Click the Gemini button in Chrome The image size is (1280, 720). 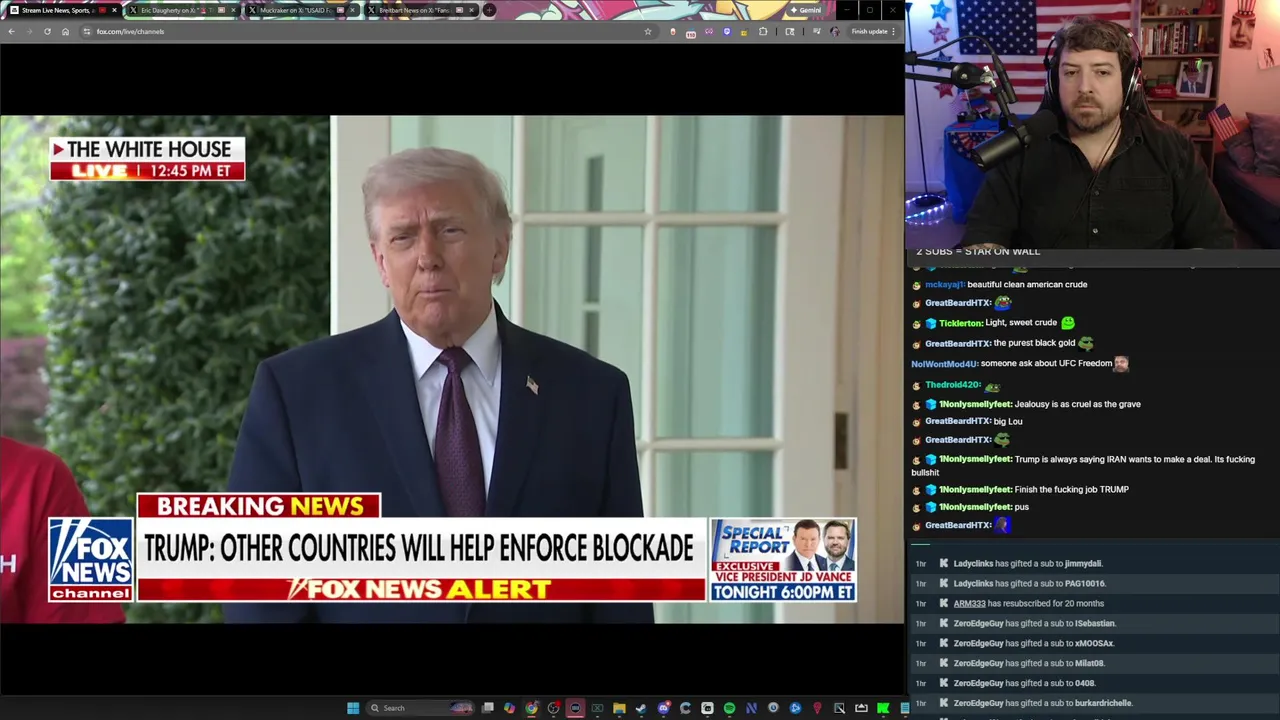tap(807, 10)
